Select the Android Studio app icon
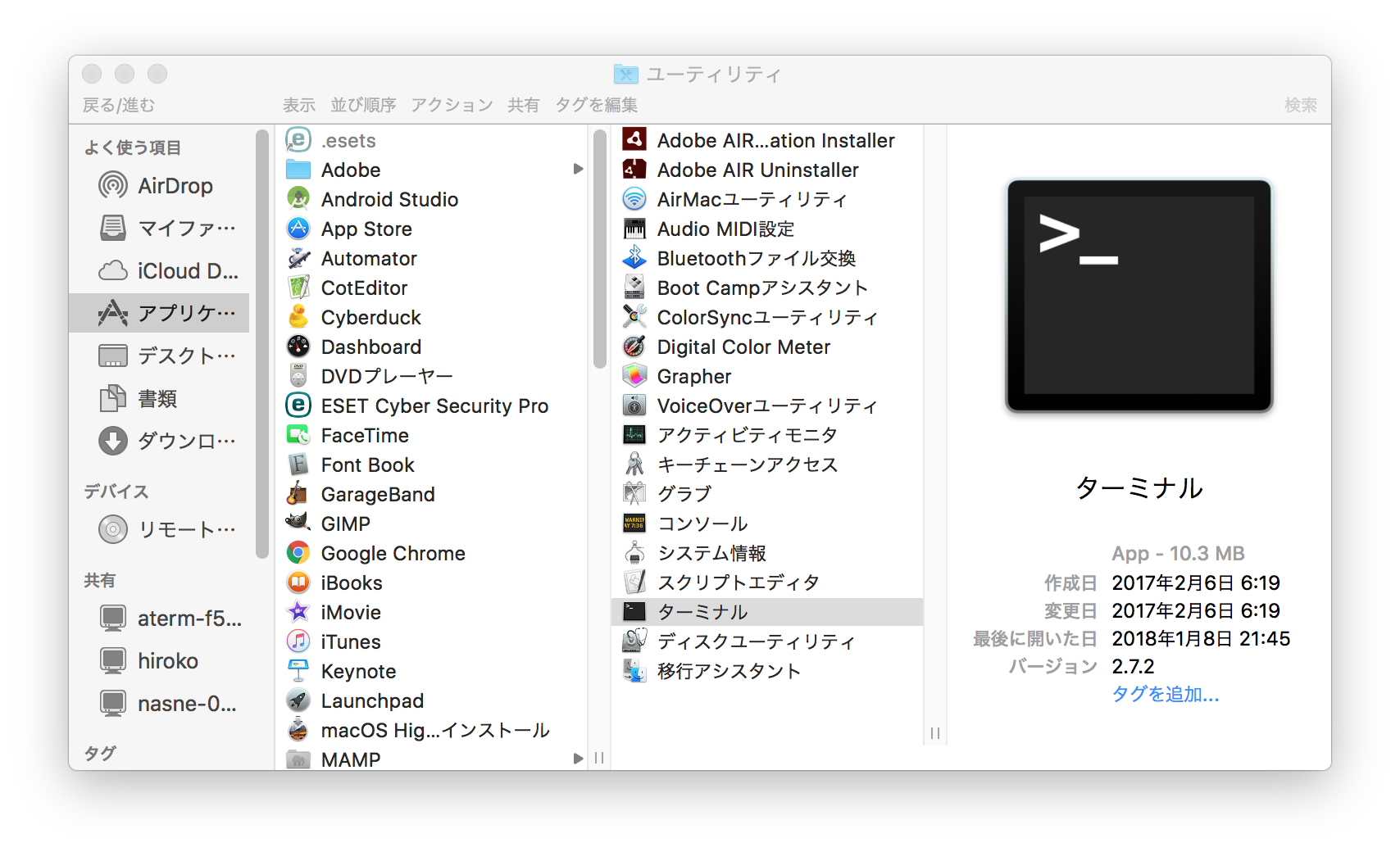The height and width of the screenshot is (852, 1400). (x=298, y=199)
